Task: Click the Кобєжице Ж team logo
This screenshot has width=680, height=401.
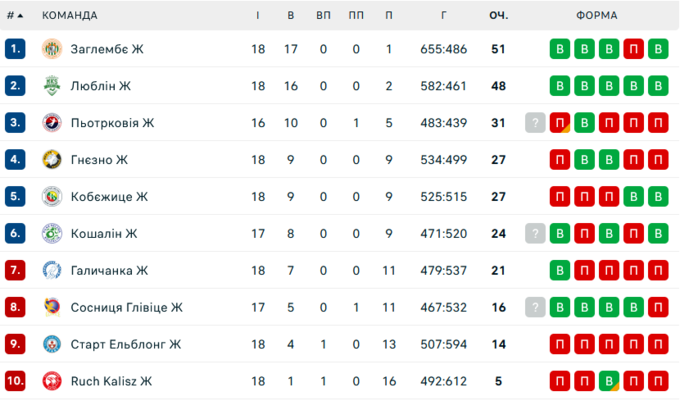Action: (x=52, y=197)
